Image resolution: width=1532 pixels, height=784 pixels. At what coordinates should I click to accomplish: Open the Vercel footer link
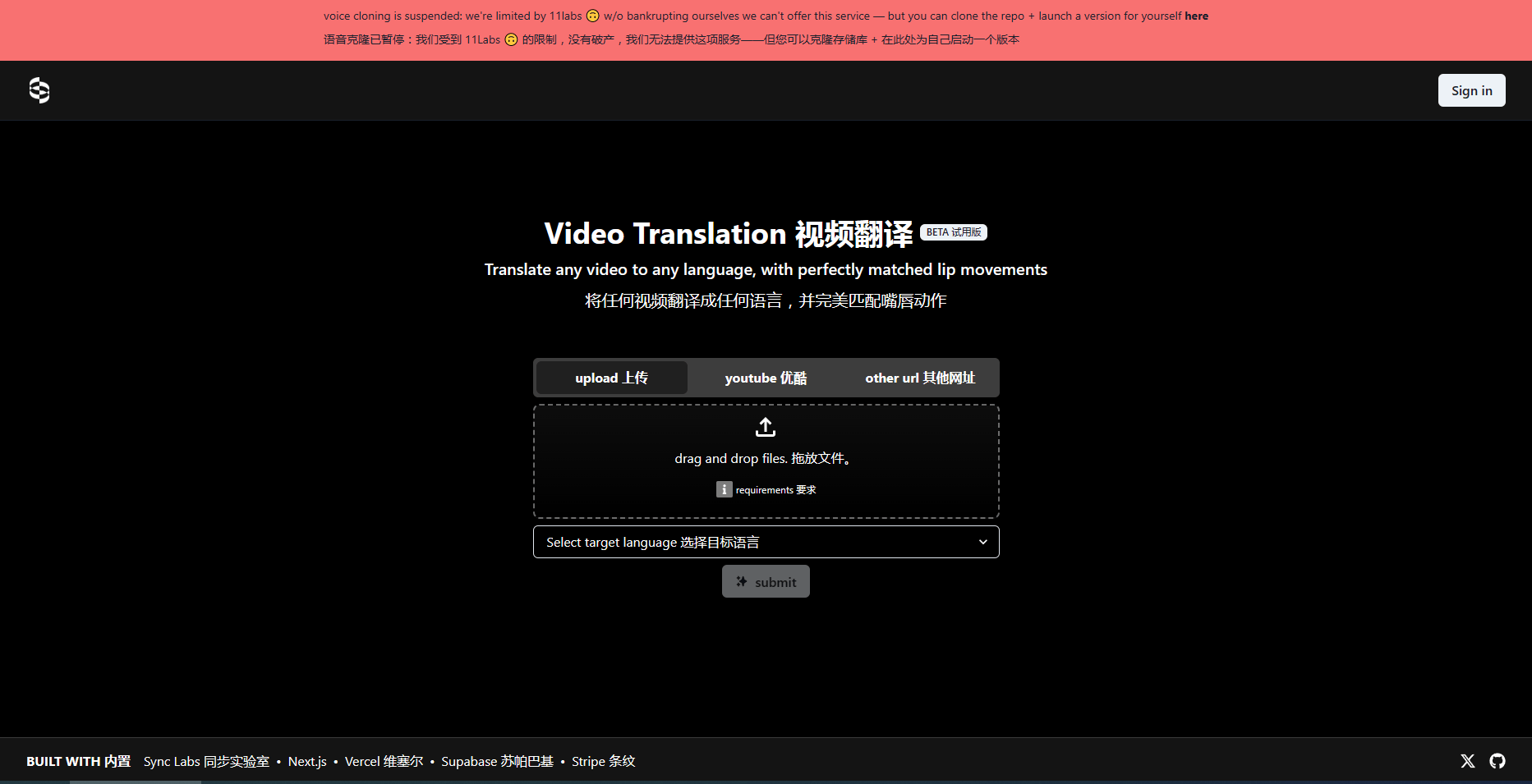(x=384, y=761)
